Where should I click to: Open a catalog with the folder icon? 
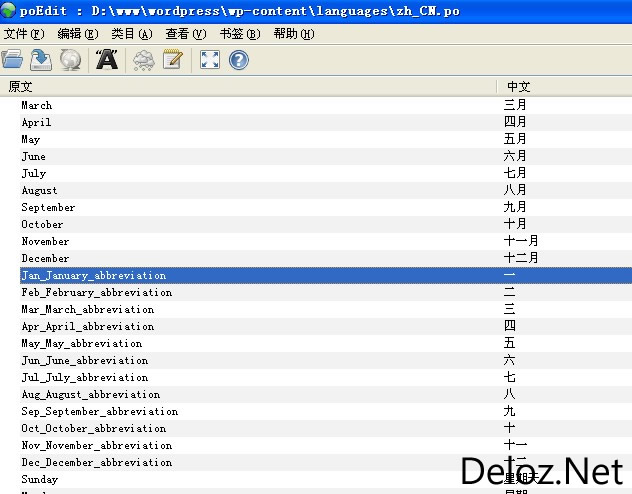[x=12, y=60]
